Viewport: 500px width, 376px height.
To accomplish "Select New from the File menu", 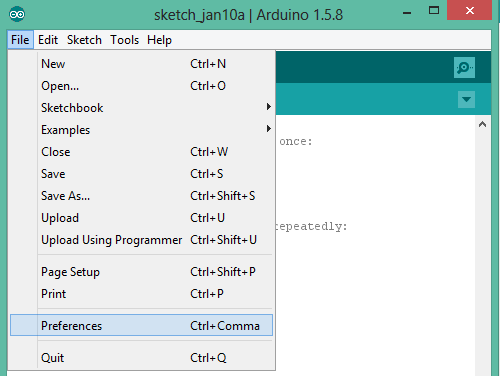I will 141,64.
